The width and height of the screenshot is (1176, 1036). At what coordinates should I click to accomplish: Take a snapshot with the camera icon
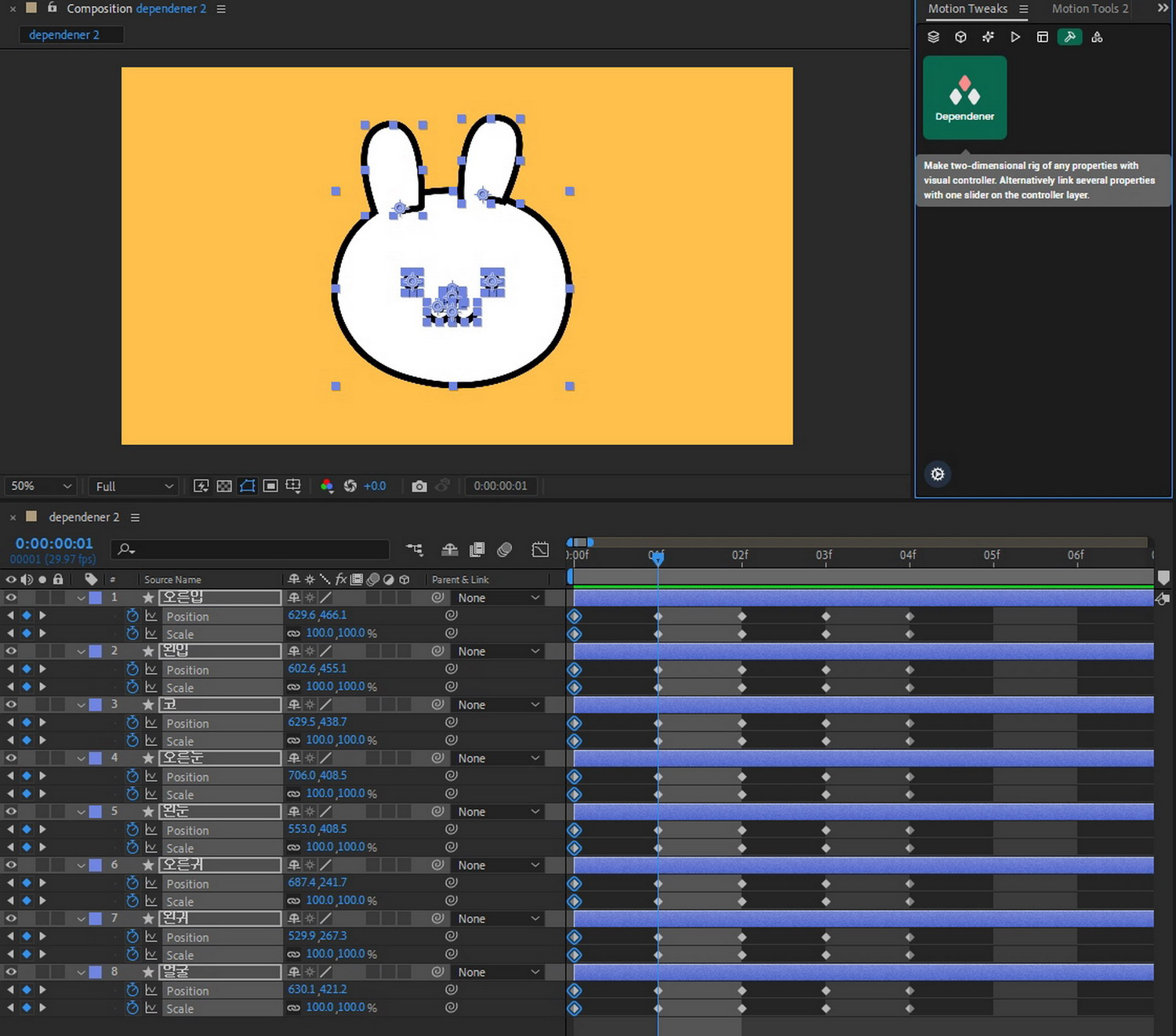coord(419,487)
